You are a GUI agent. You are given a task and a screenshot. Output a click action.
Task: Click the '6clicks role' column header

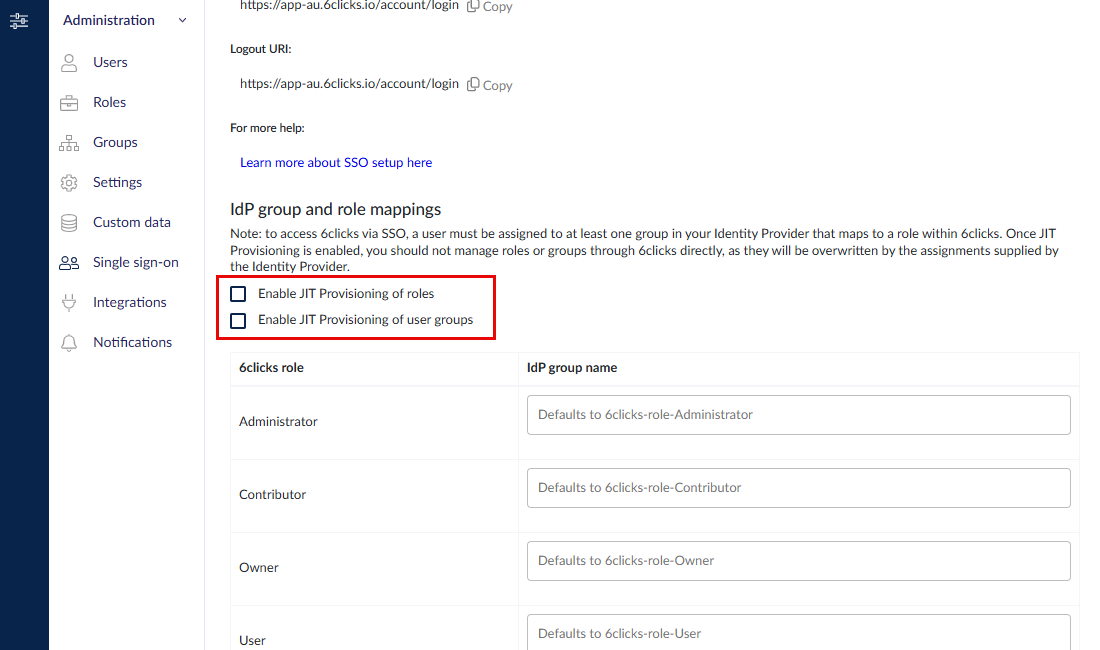tap(271, 367)
